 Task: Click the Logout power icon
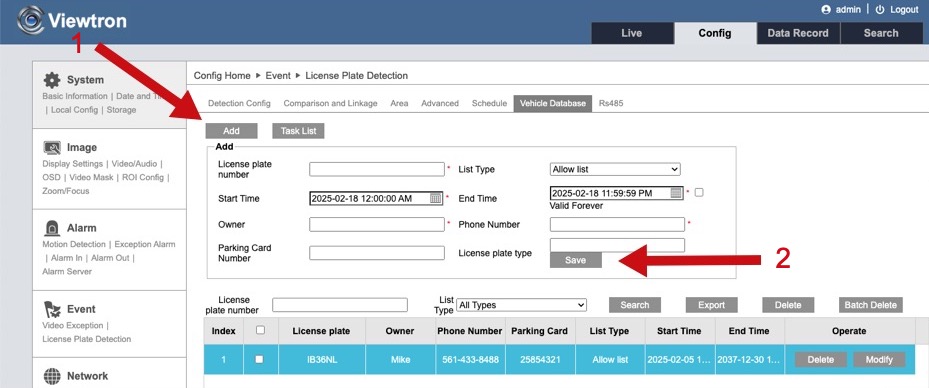(880, 9)
